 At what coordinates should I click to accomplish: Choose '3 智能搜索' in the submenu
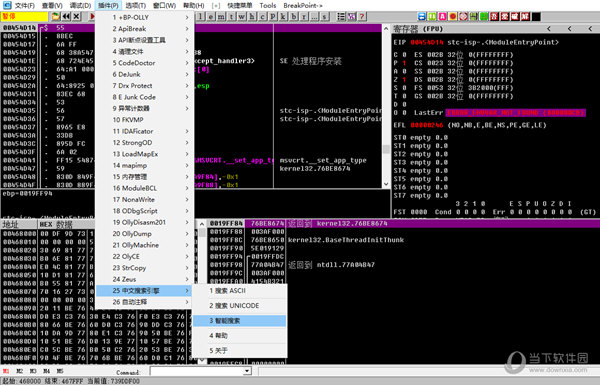(x=239, y=321)
